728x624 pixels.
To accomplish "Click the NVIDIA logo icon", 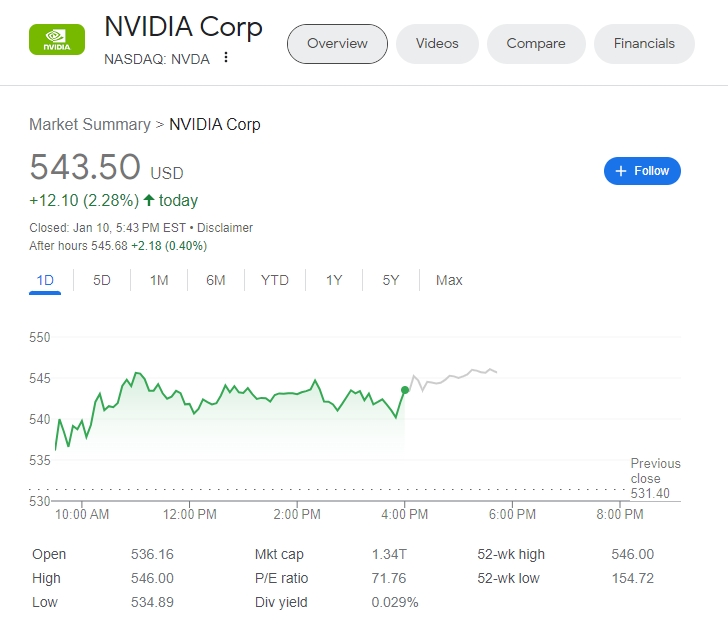I will (57, 39).
